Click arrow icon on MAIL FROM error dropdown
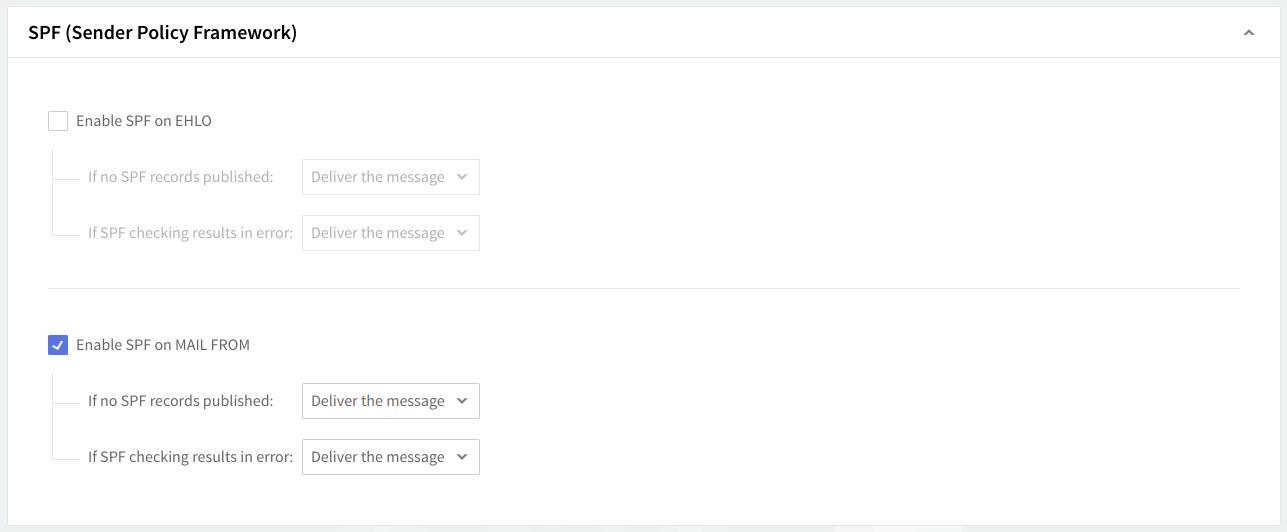 462,457
